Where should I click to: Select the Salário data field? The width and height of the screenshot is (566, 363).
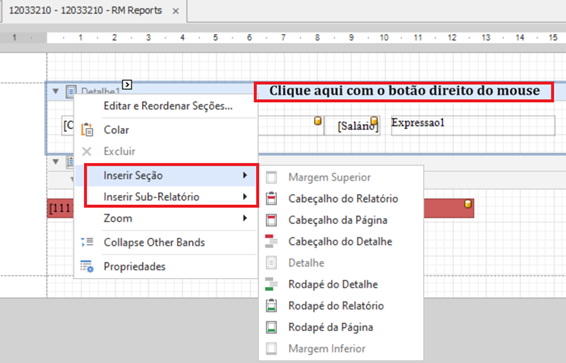point(352,126)
